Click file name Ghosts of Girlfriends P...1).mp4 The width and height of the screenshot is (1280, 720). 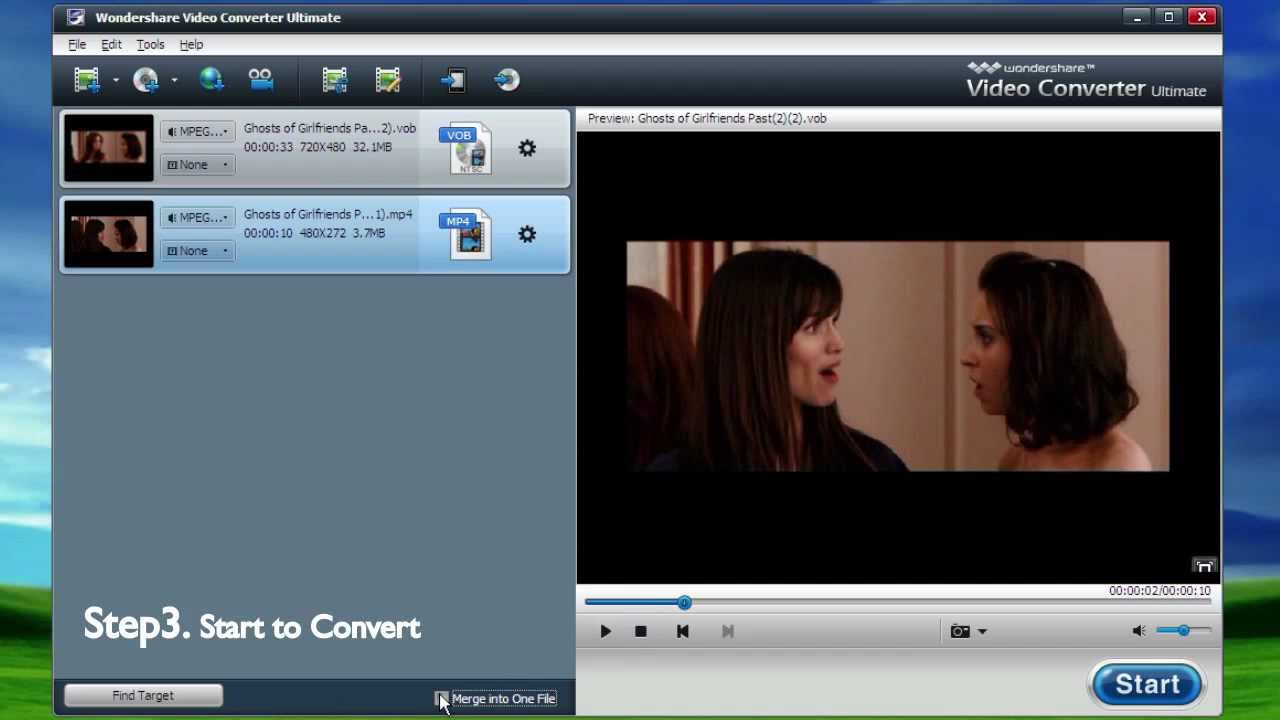(x=328, y=214)
